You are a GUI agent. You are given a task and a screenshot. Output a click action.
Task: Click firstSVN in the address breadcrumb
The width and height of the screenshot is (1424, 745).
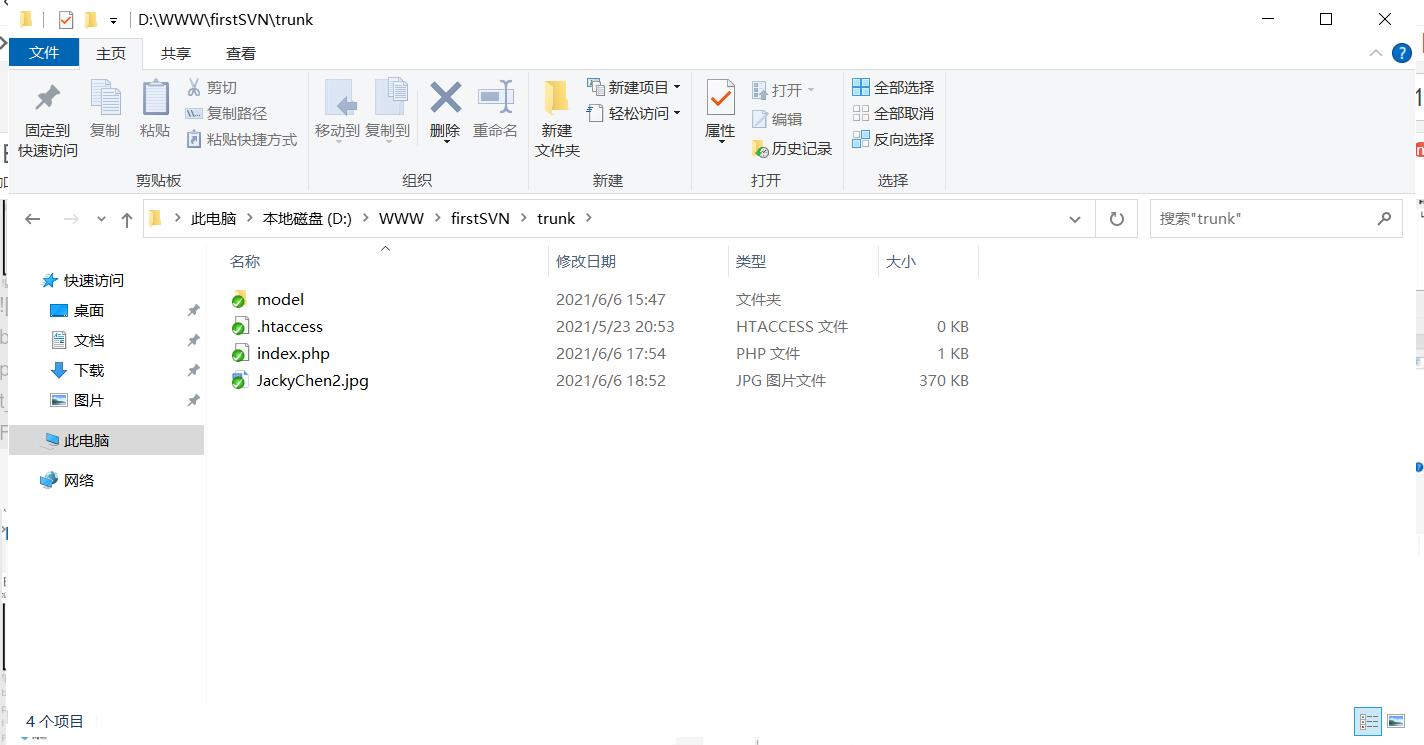(x=480, y=218)
